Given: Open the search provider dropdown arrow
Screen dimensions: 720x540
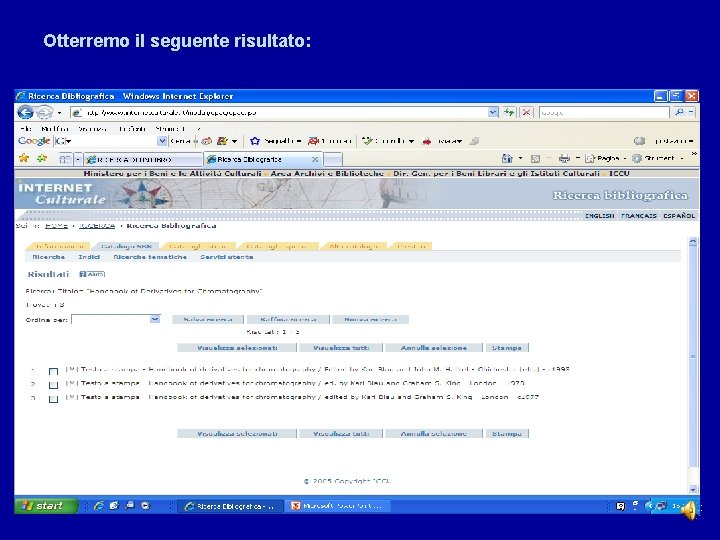Looking at the screenshot, I should click(691, 112).
